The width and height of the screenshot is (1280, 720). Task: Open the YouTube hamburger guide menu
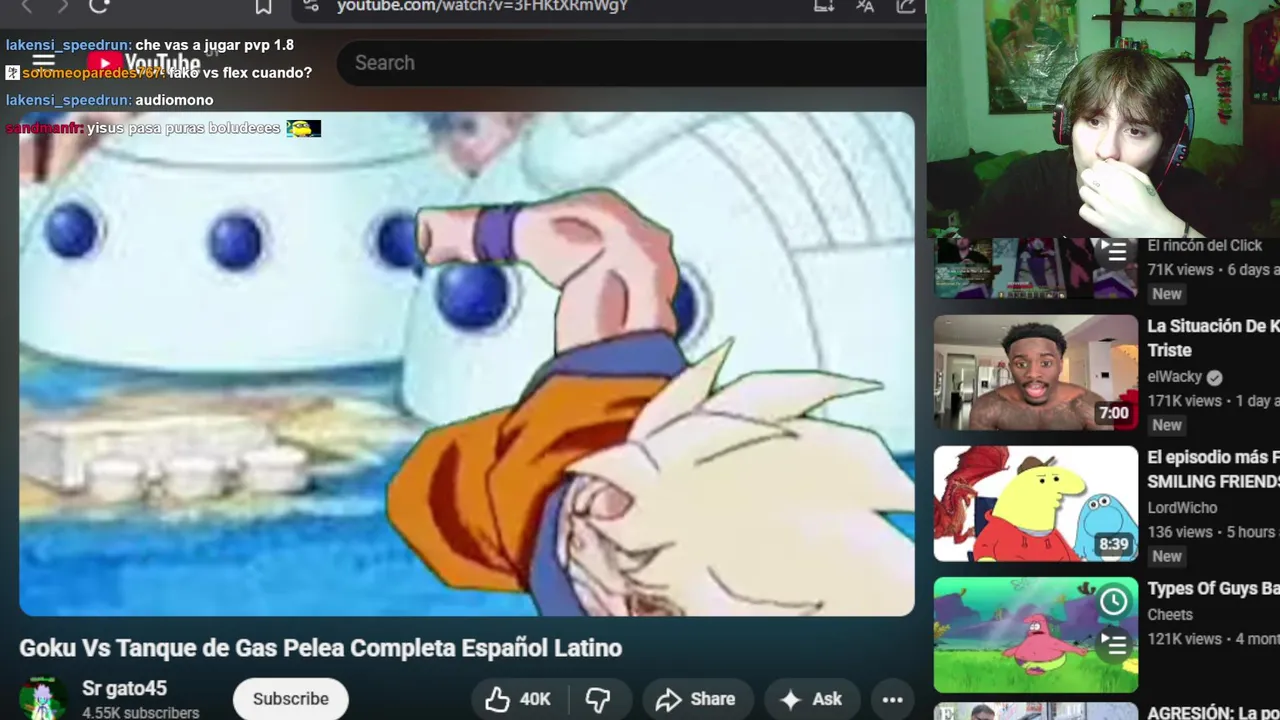tap(44, 62)
